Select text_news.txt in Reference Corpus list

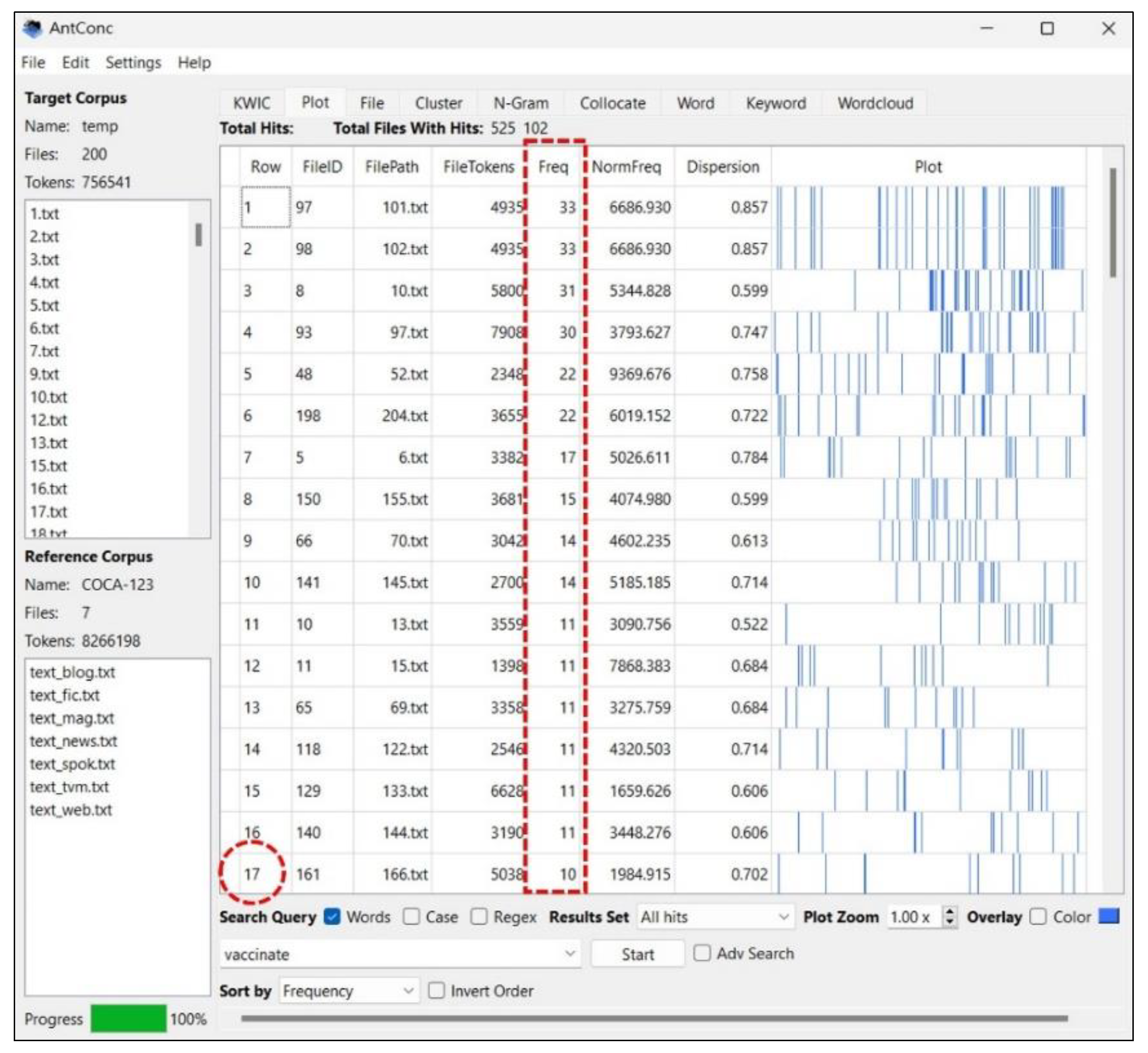click(73, 741)
